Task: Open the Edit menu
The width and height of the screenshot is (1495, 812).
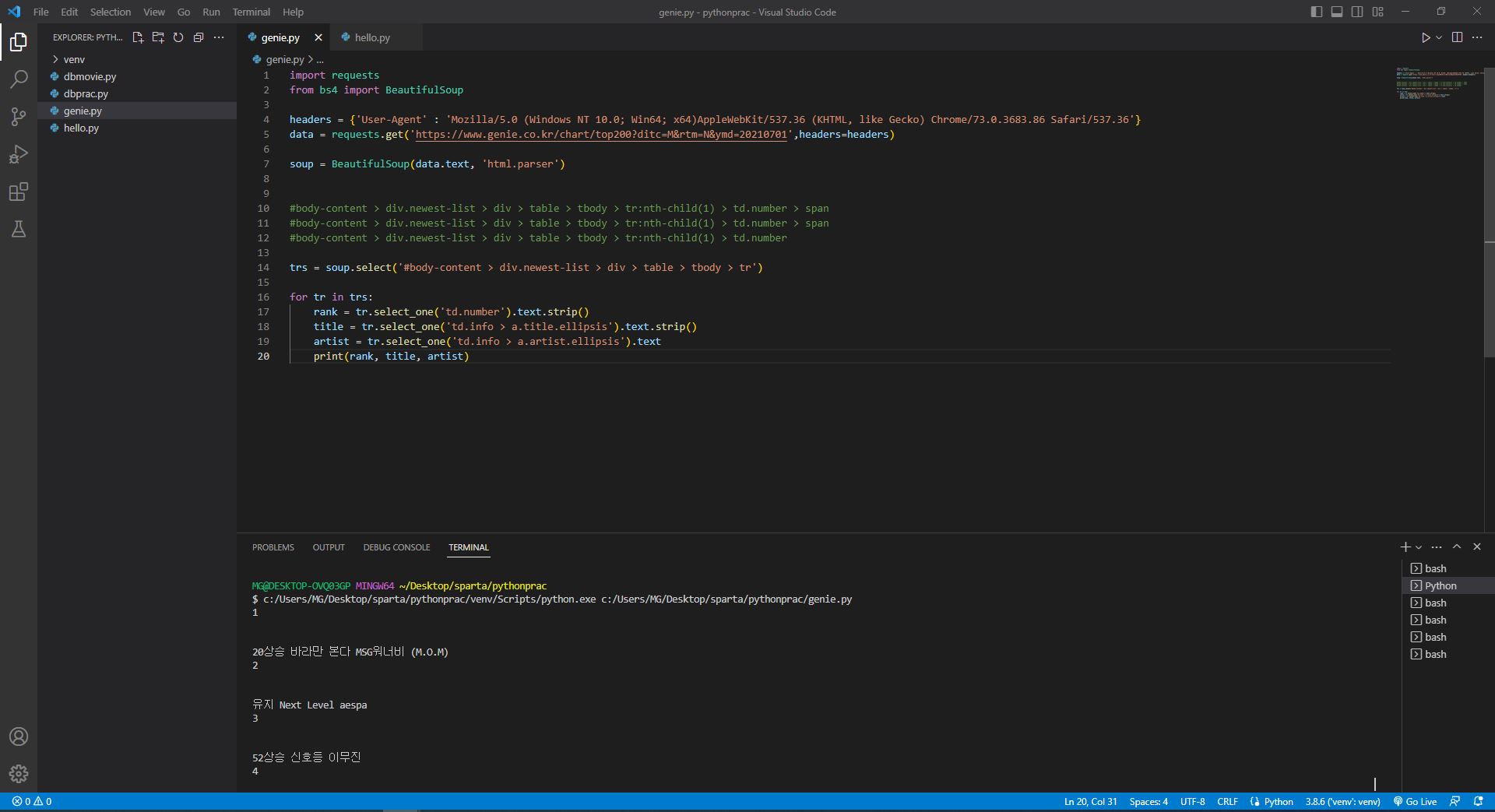Action: coord(69,12)
